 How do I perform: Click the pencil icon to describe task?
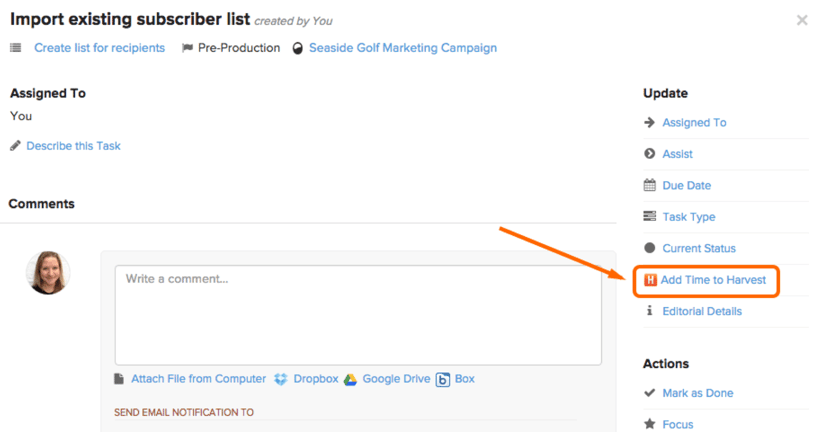click(x=15, y=146)
